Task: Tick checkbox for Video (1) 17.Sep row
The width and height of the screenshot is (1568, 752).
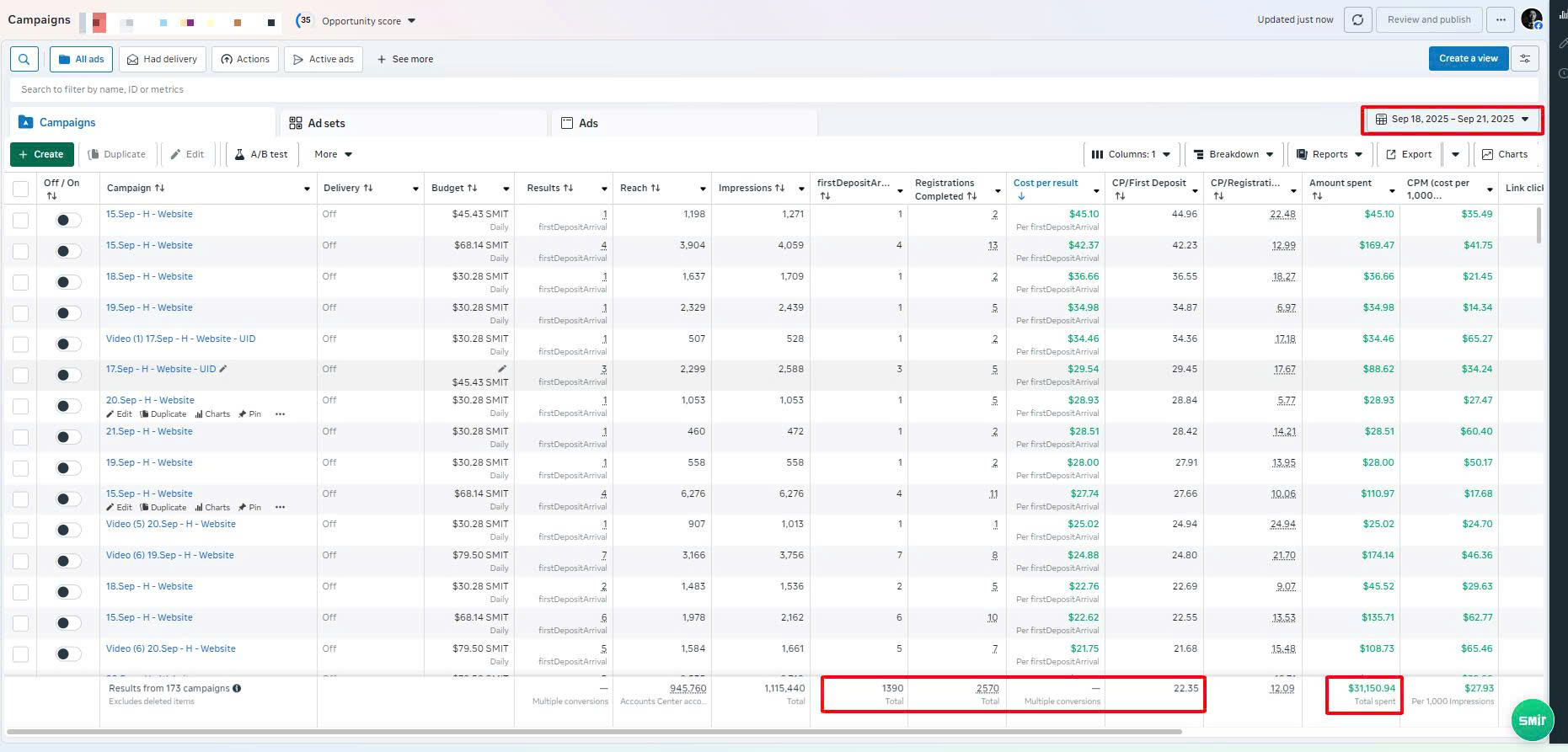Action: click(21, 344)
